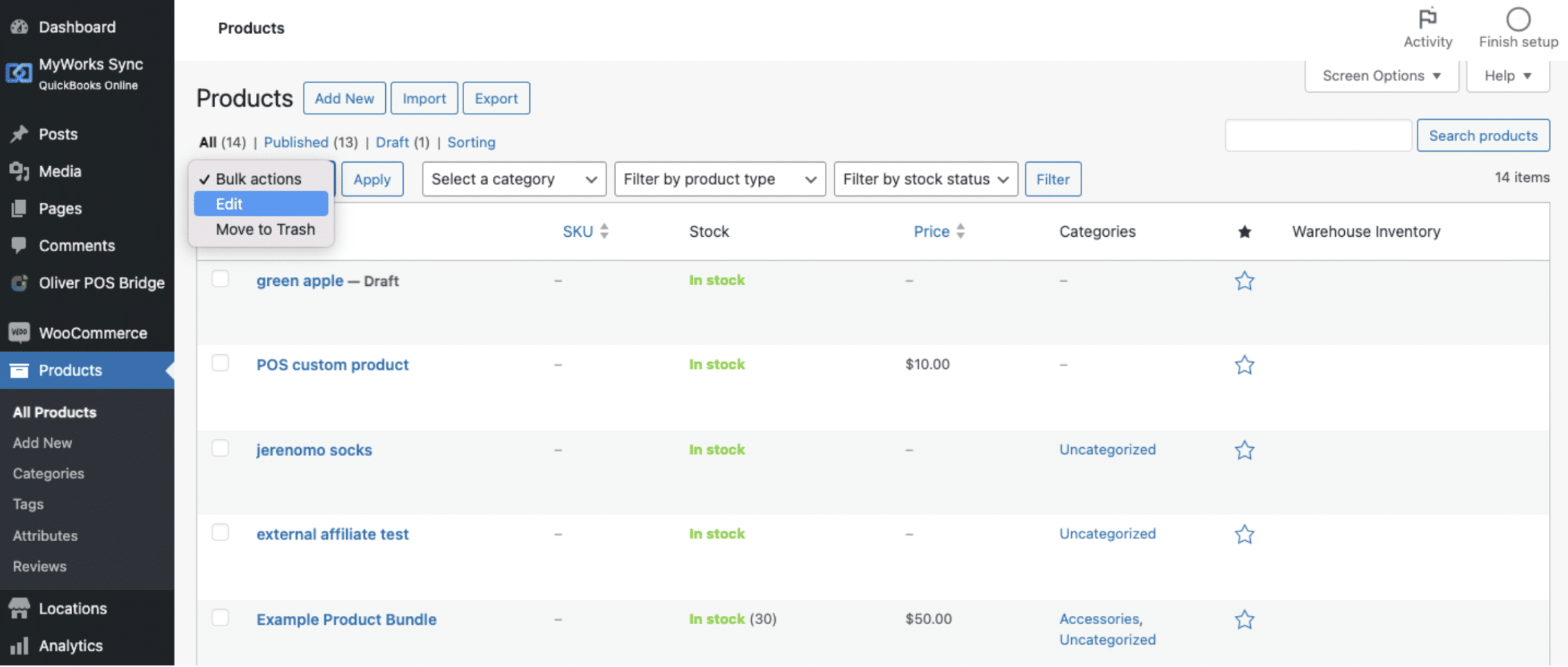Click the Posts pushpin icon

pyautogui.click(x=19, y=134)
